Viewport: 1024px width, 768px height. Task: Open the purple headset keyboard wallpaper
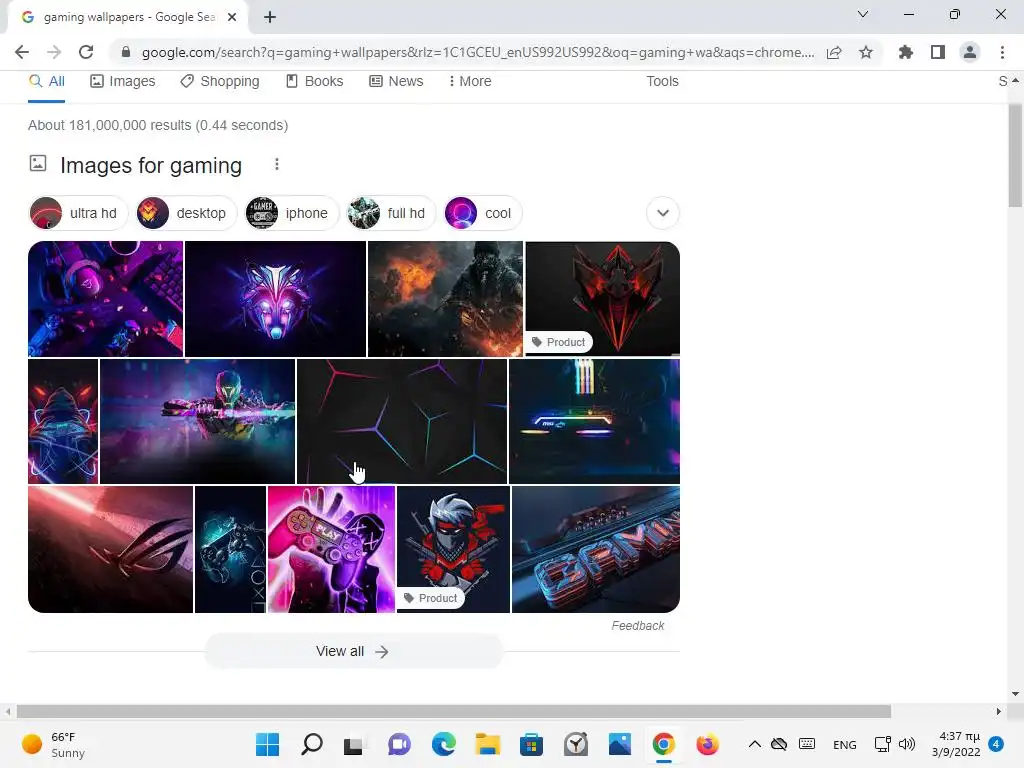click(x=106, y=299)
